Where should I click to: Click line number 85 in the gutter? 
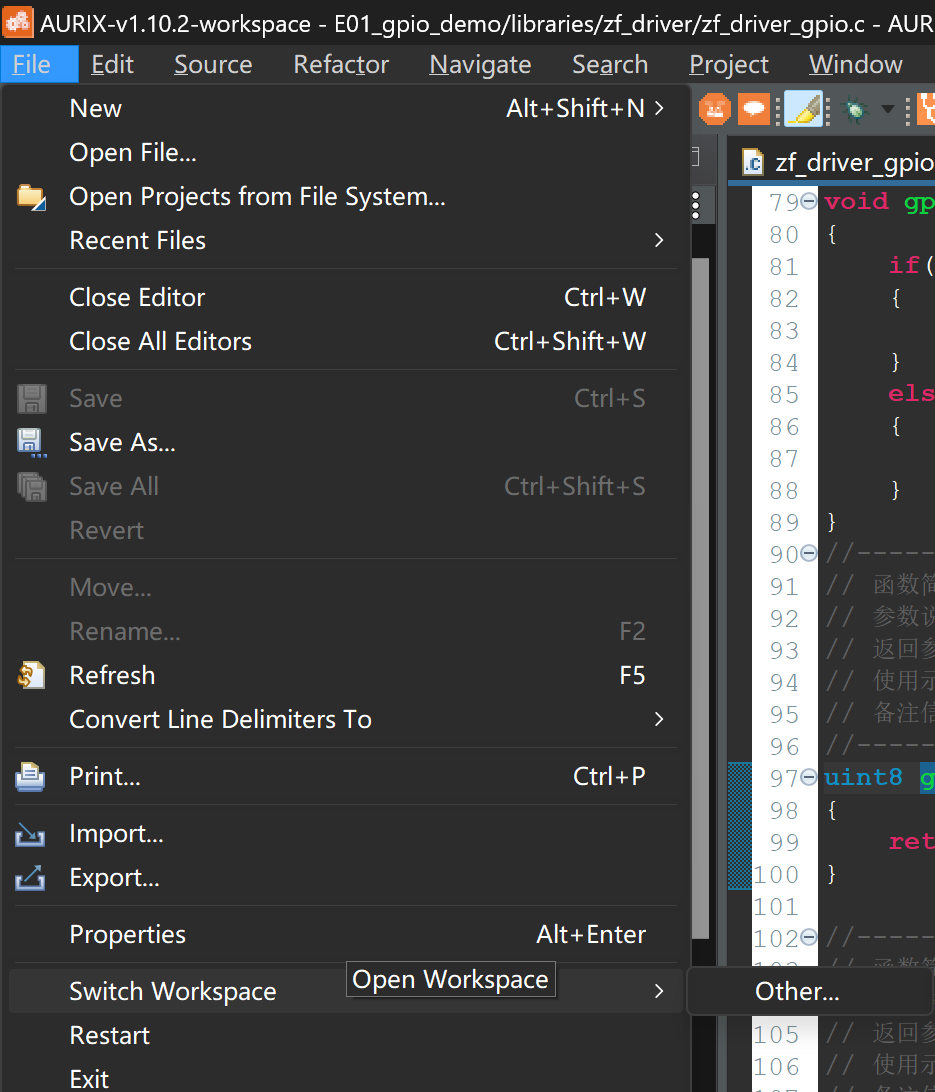click(784, 395)
